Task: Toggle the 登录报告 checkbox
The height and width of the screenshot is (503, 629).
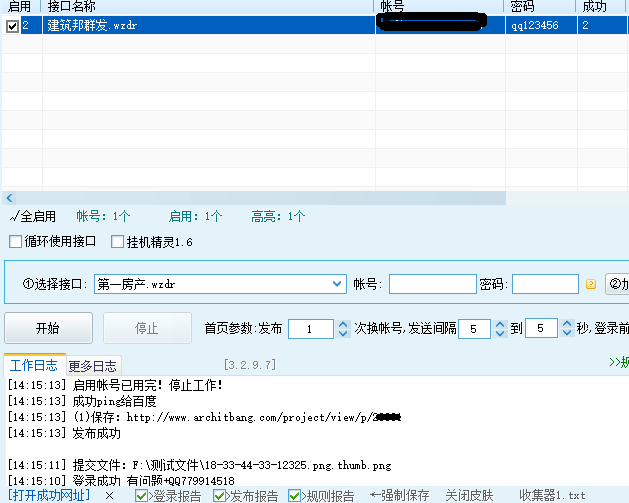Action: [141, 495]
